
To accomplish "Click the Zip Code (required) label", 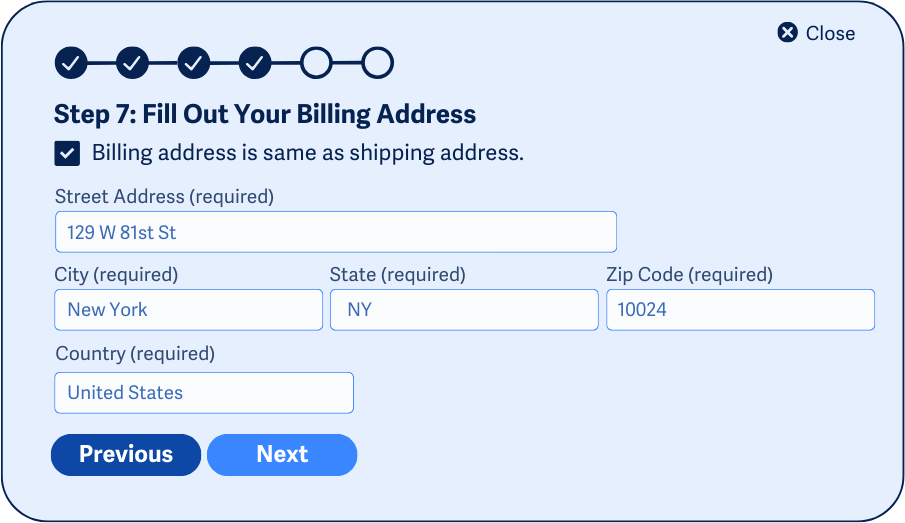I will [x=689, y=274].
